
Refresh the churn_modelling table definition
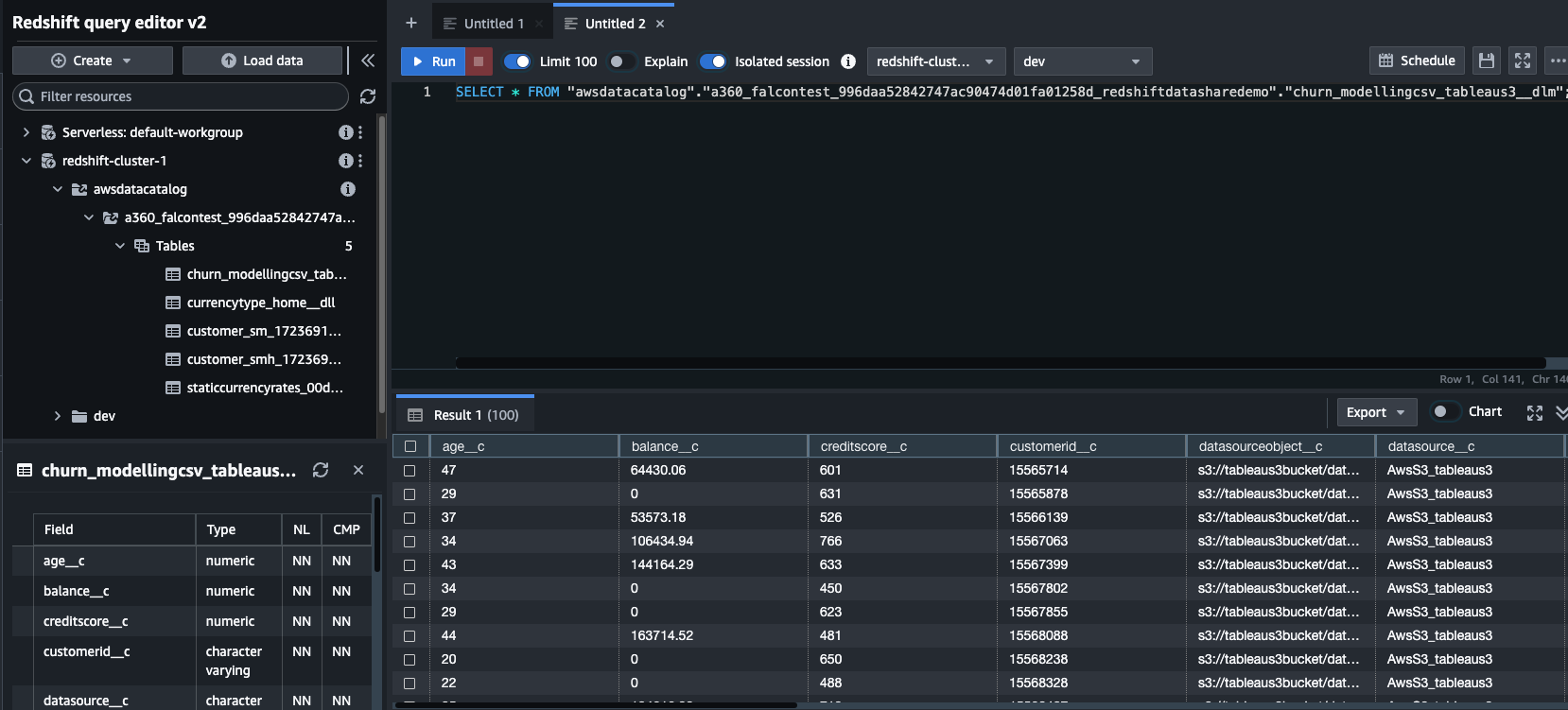[x=321, y=470]
